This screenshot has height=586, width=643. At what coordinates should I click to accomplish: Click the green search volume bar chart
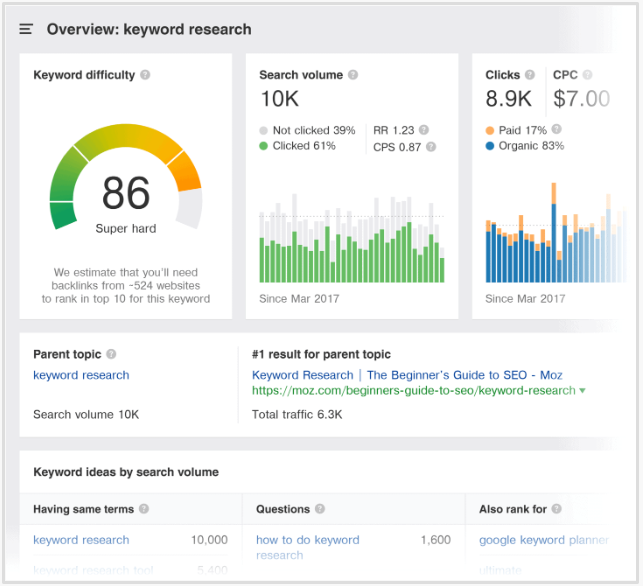351,245
